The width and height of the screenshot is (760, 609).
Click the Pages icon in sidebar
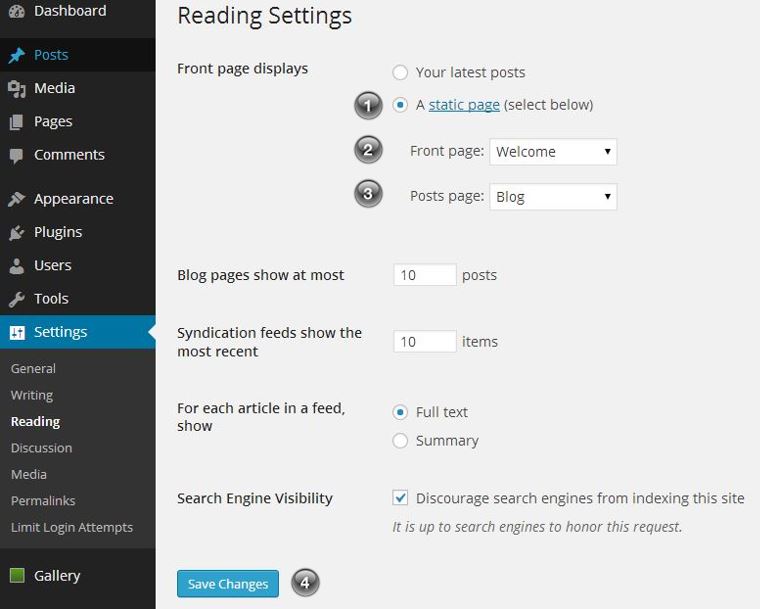pyautogui.click(x=16, y=122)
